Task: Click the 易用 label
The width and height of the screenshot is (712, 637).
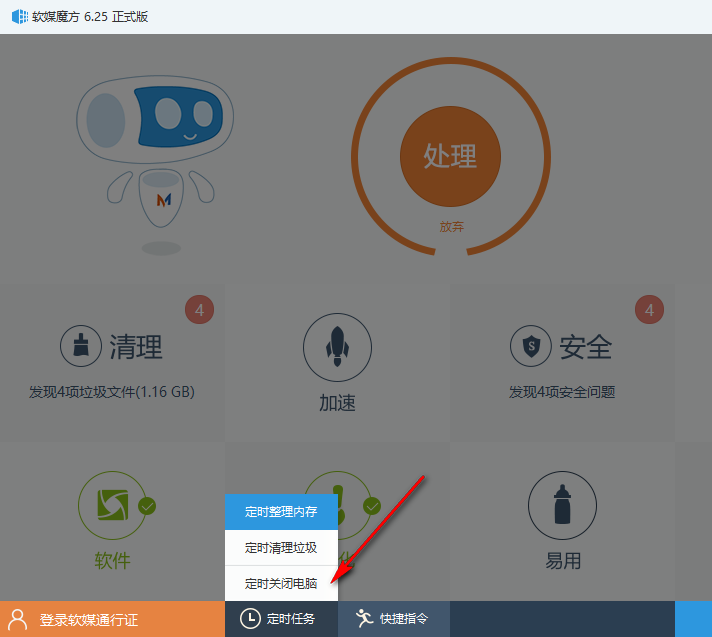Action: click(563, 561)
